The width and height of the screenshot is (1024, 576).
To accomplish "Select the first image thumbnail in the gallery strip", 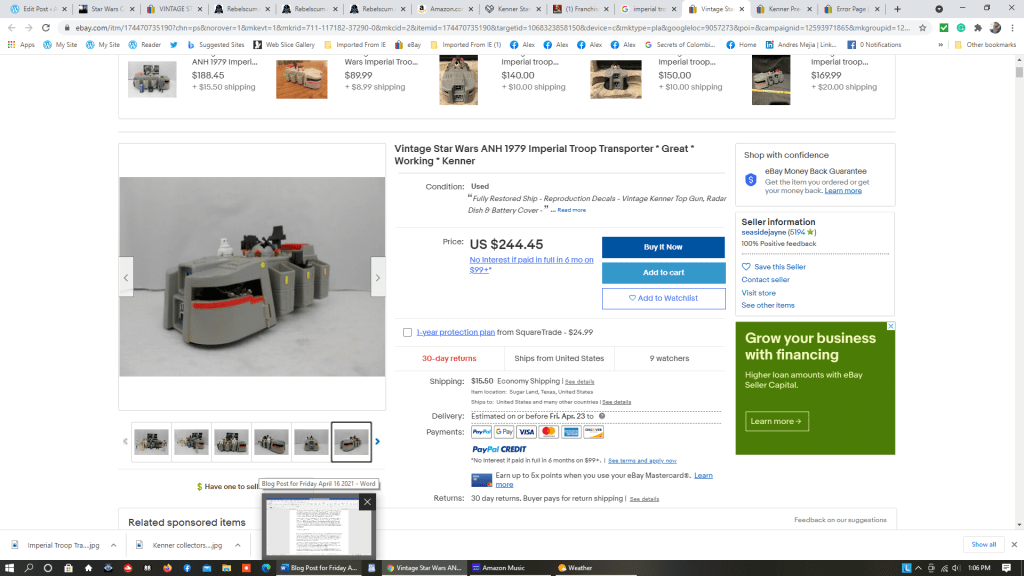I will 152,442.
